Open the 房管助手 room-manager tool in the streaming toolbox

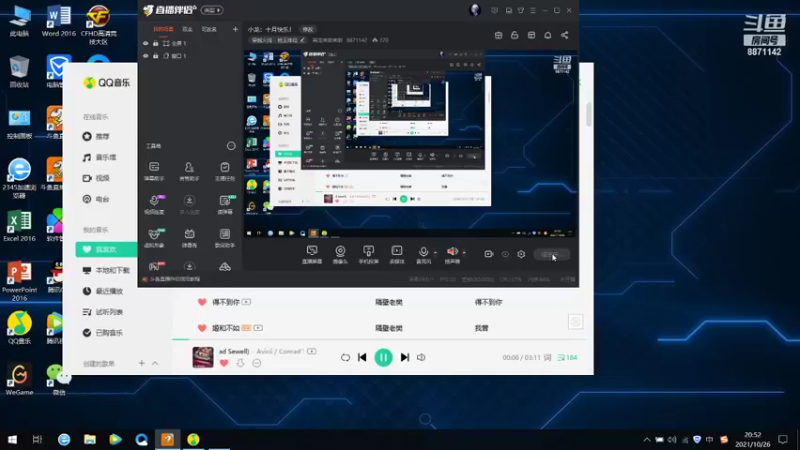coord(189,171)
